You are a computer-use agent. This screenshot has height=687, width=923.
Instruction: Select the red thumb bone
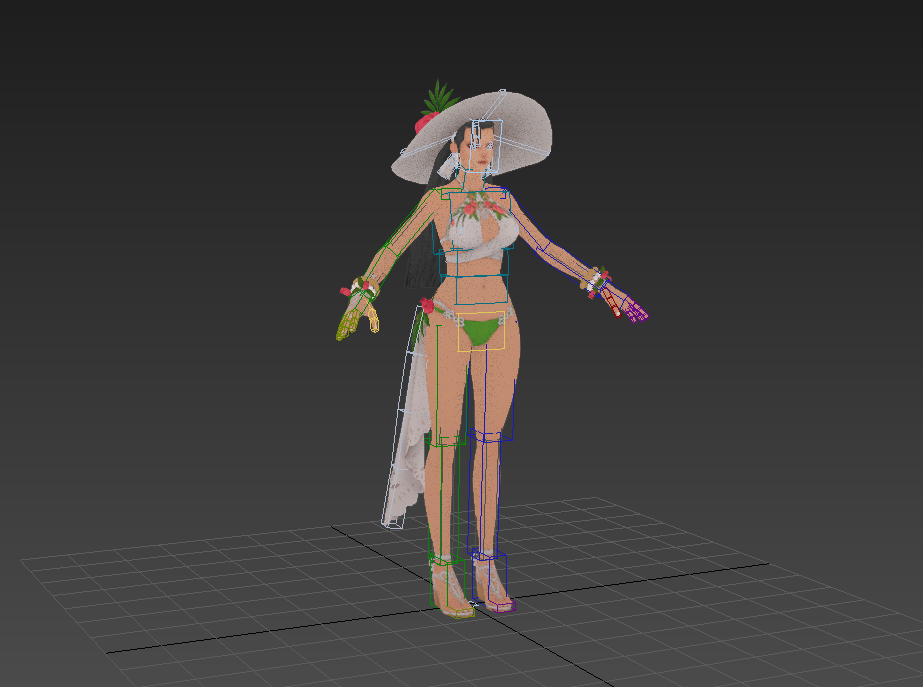click(612, 303)
